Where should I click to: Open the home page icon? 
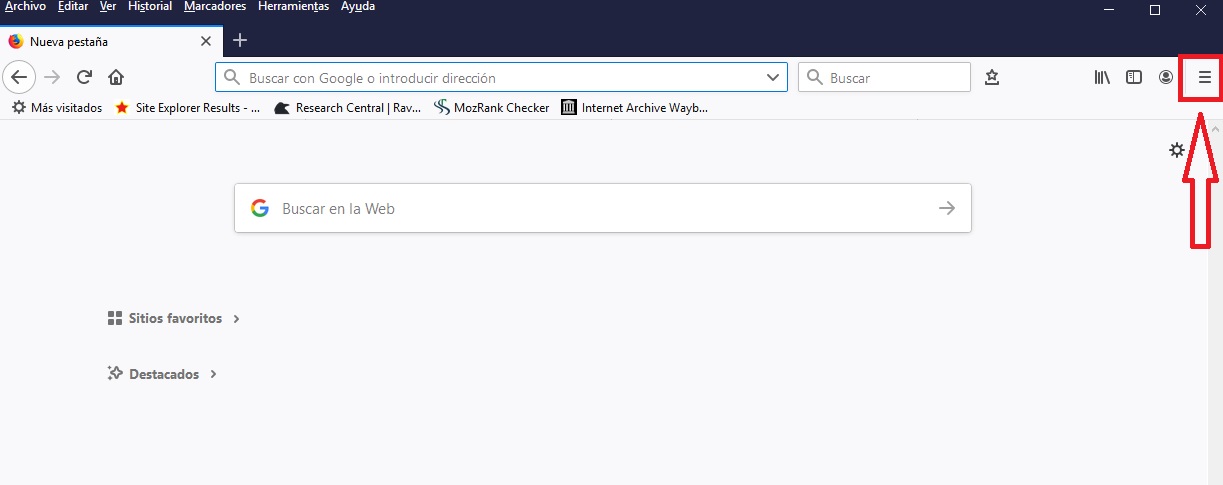[x=116, y=77]
